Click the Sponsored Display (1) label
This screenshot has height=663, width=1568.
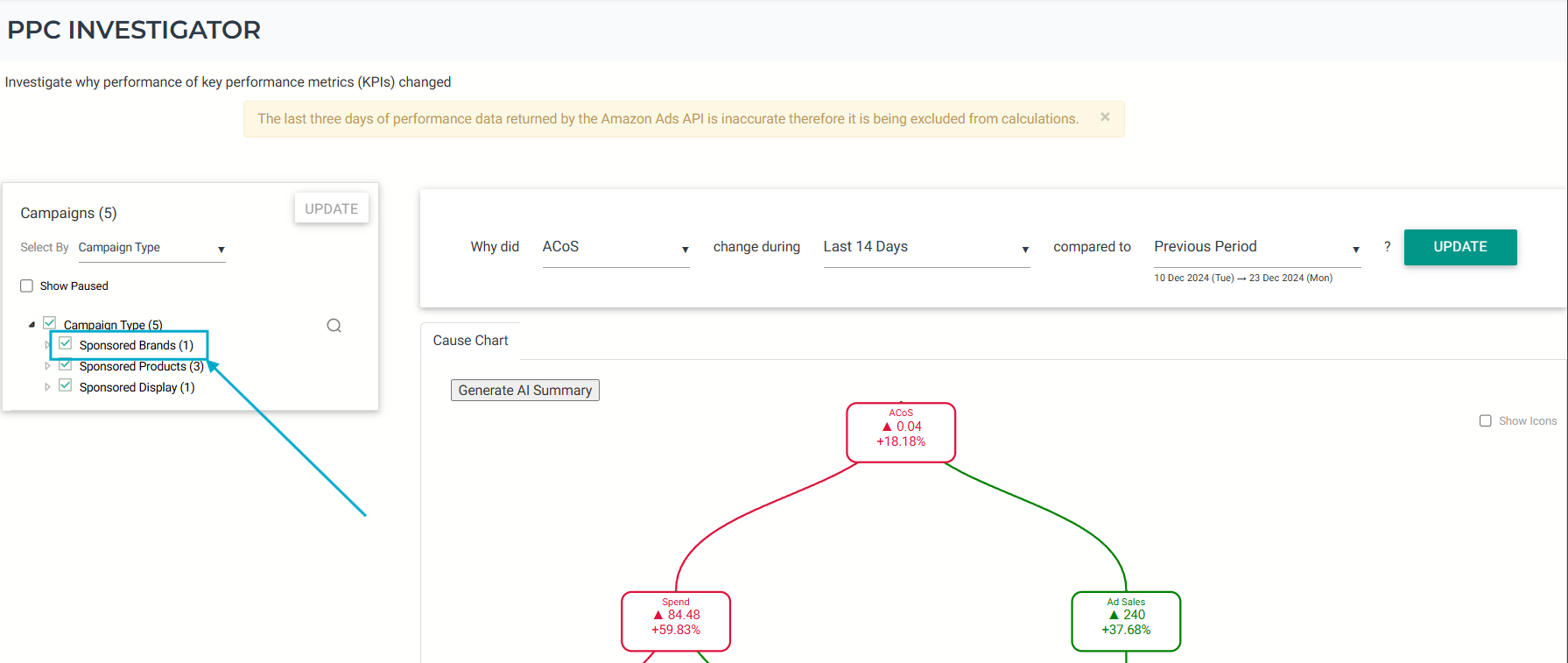(137, 387)
